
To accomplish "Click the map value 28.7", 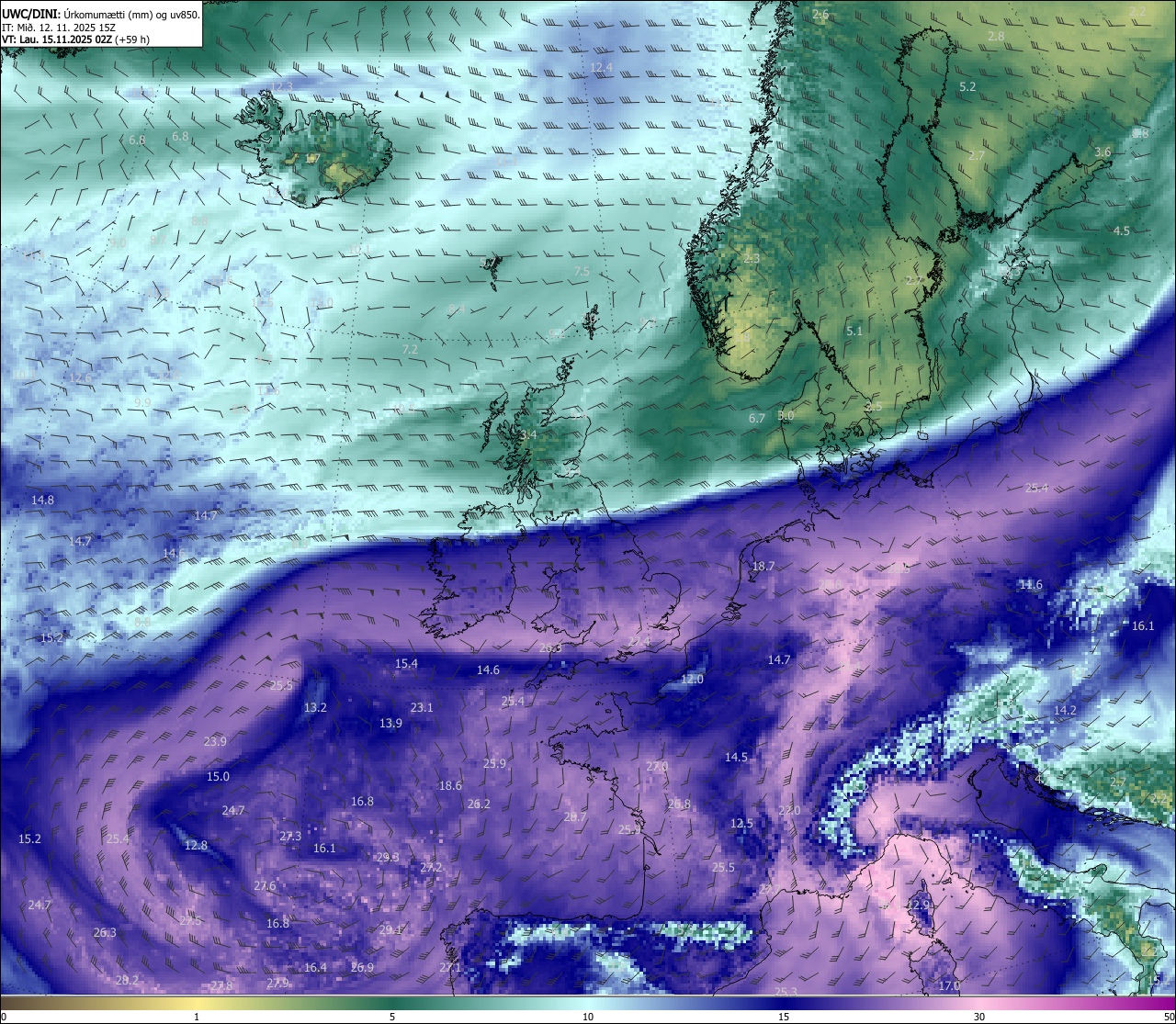I will [575, 816].
